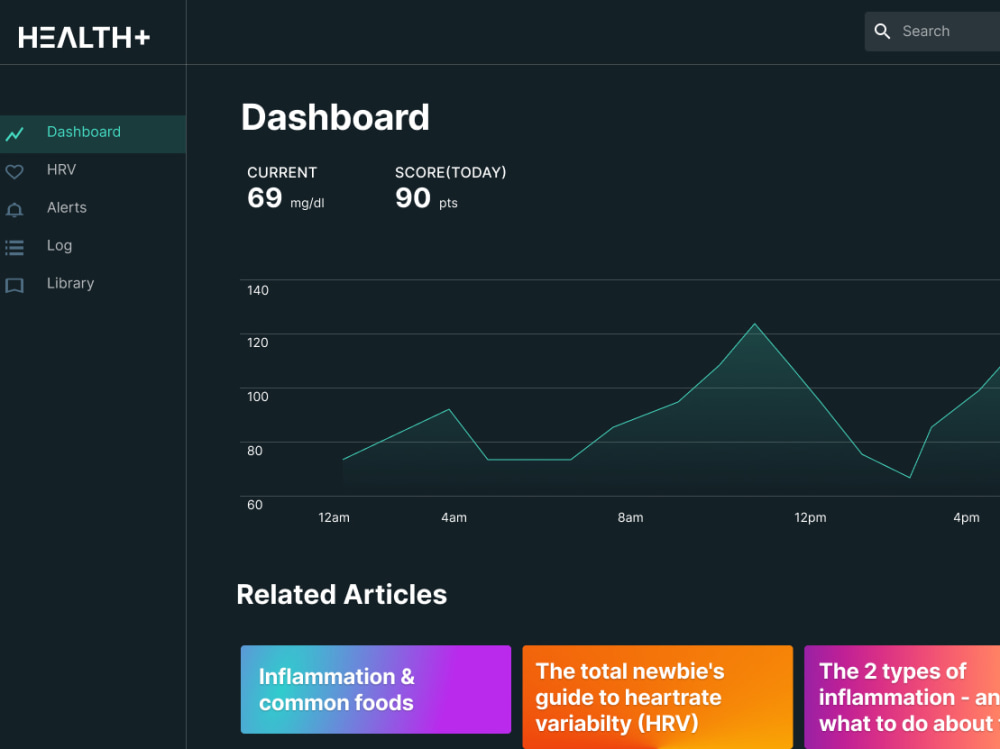The width and height of the screenshot is (1000, 749).
Task: Click the Alerts bell icon
Action: click(16, 208)
